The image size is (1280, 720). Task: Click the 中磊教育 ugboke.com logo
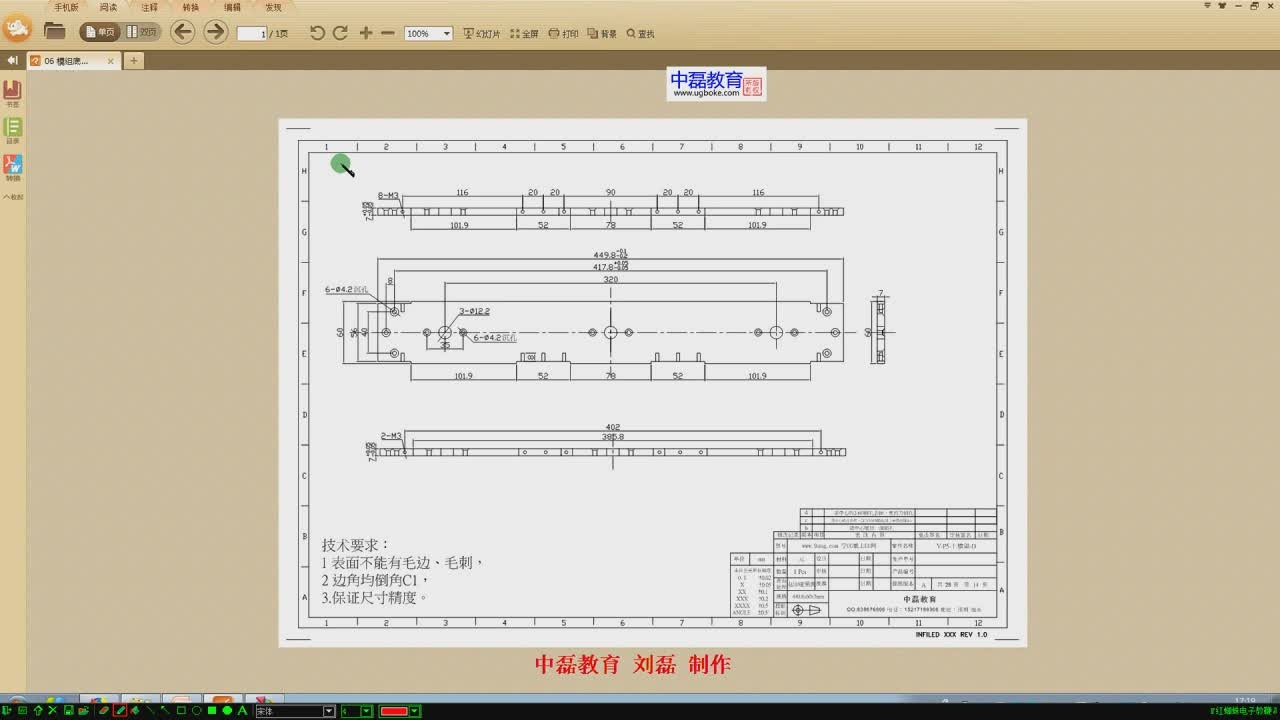(x=716, y=84)
